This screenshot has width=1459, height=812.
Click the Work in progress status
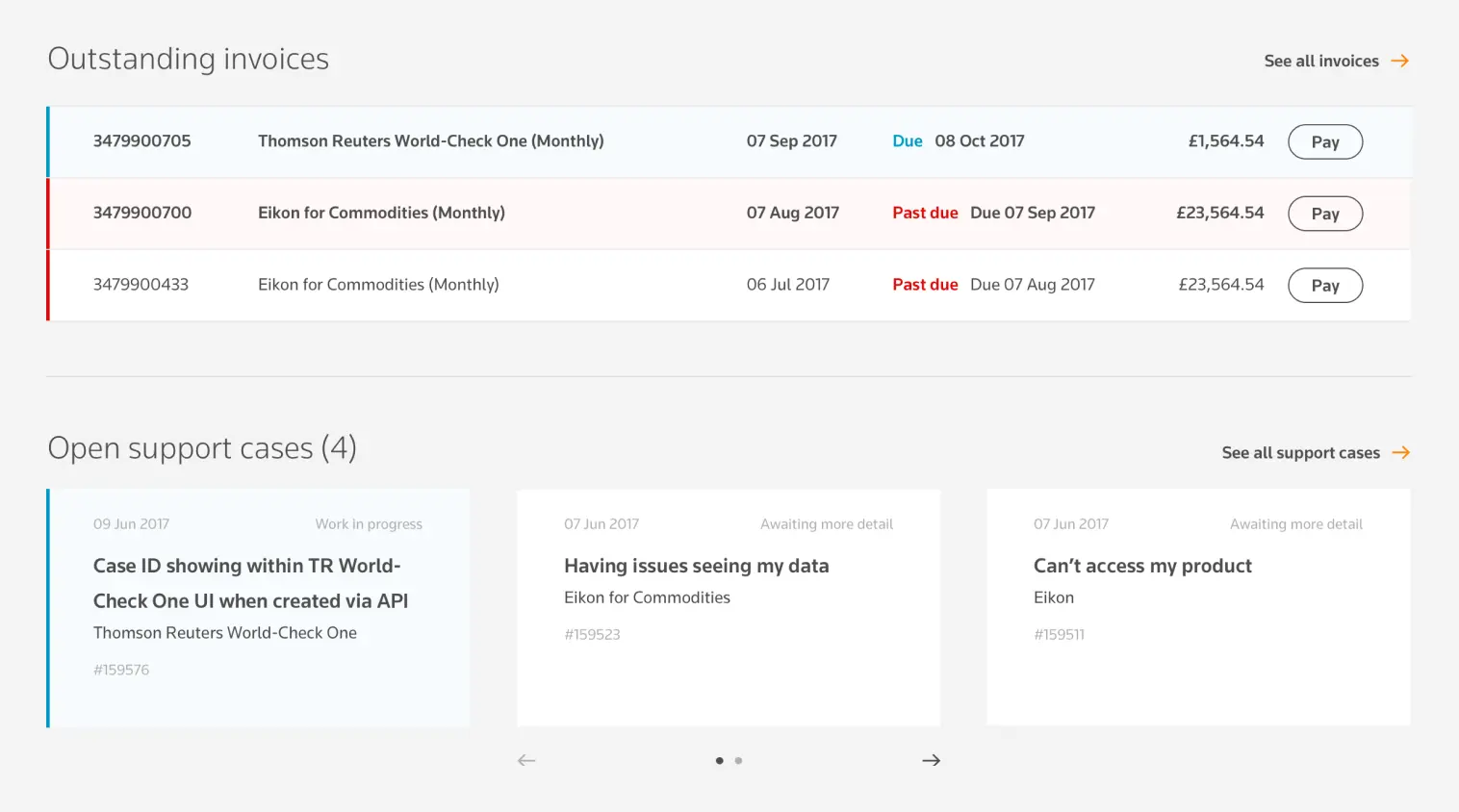369,524
